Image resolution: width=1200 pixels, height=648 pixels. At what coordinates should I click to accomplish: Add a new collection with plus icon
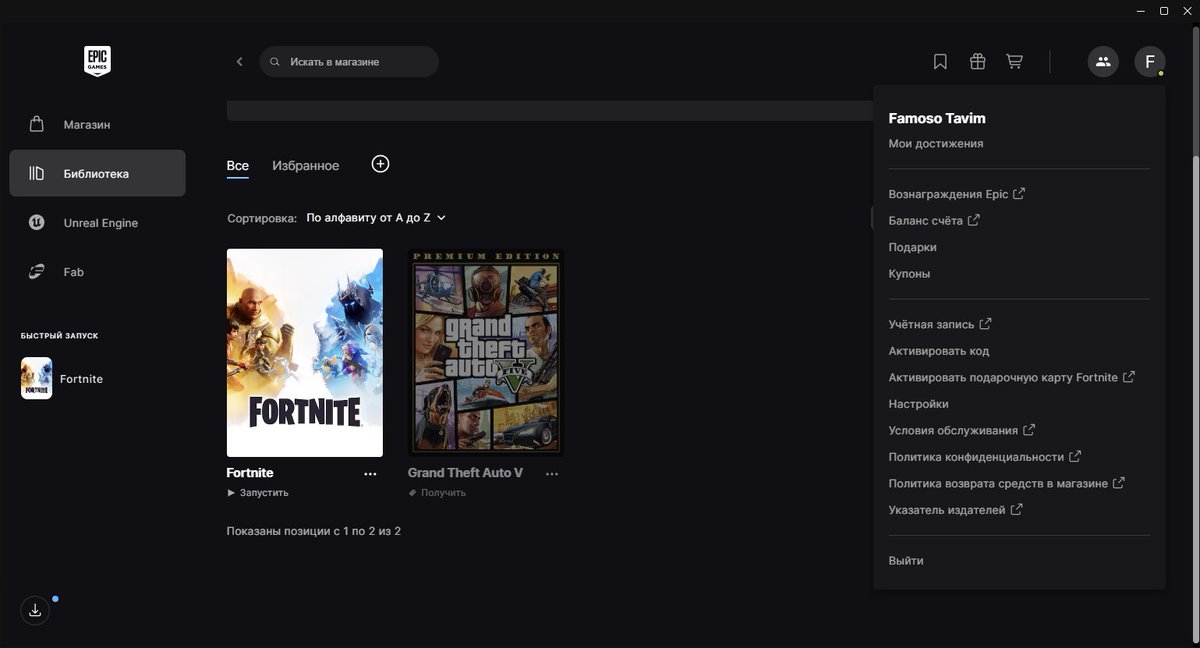click(380, 164)
